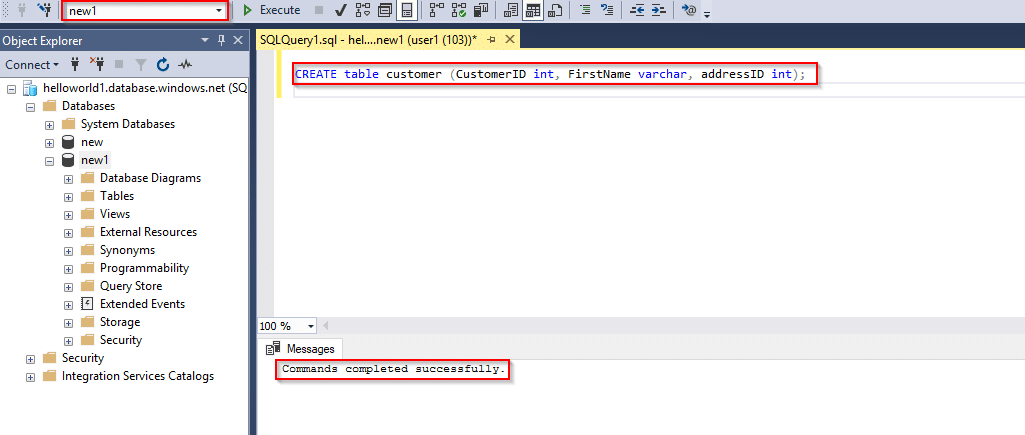Expand the Views folder
This screenshot has width=1025, height=435.
[x=68, y=215]
